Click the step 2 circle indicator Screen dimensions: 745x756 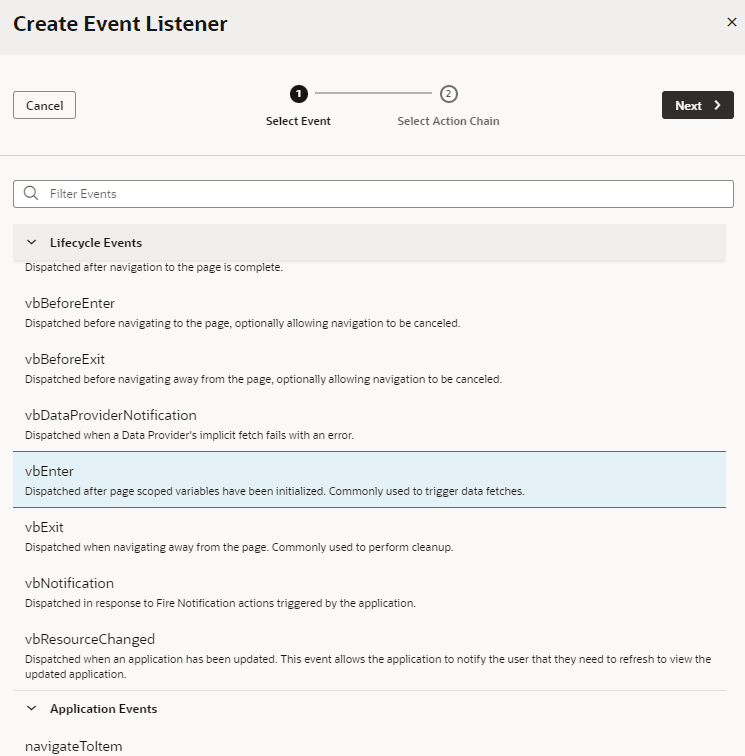(x=448, y=94)
